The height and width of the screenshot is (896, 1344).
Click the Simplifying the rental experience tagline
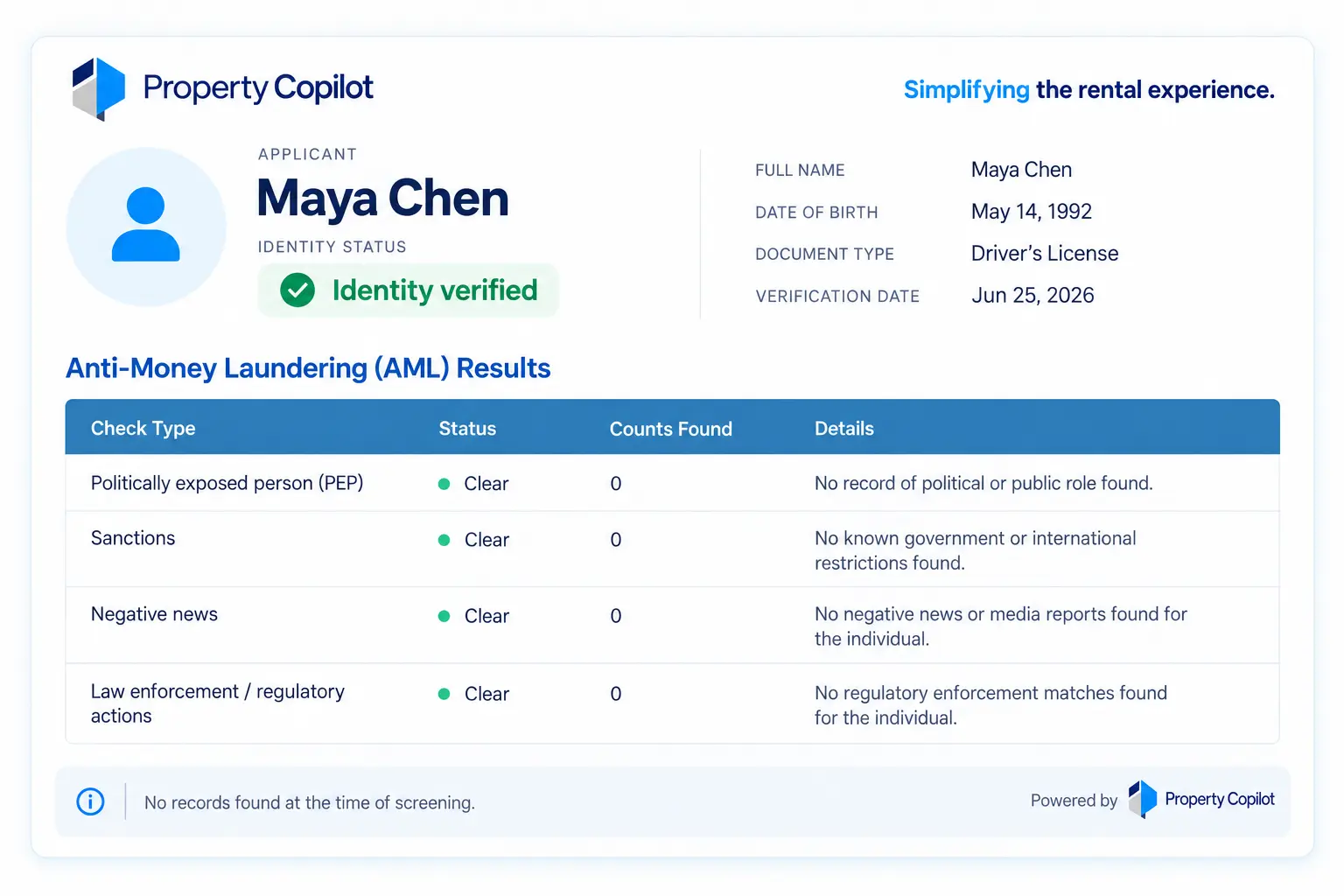pyautogui.click(x=1089, y=90)
